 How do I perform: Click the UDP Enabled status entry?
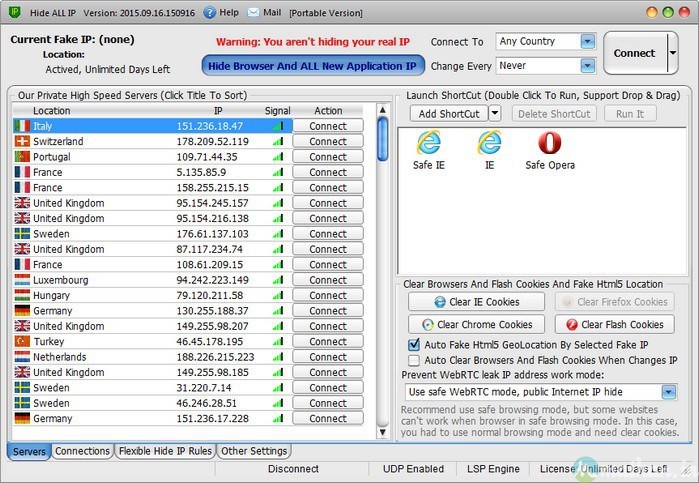tap(413, 469)
